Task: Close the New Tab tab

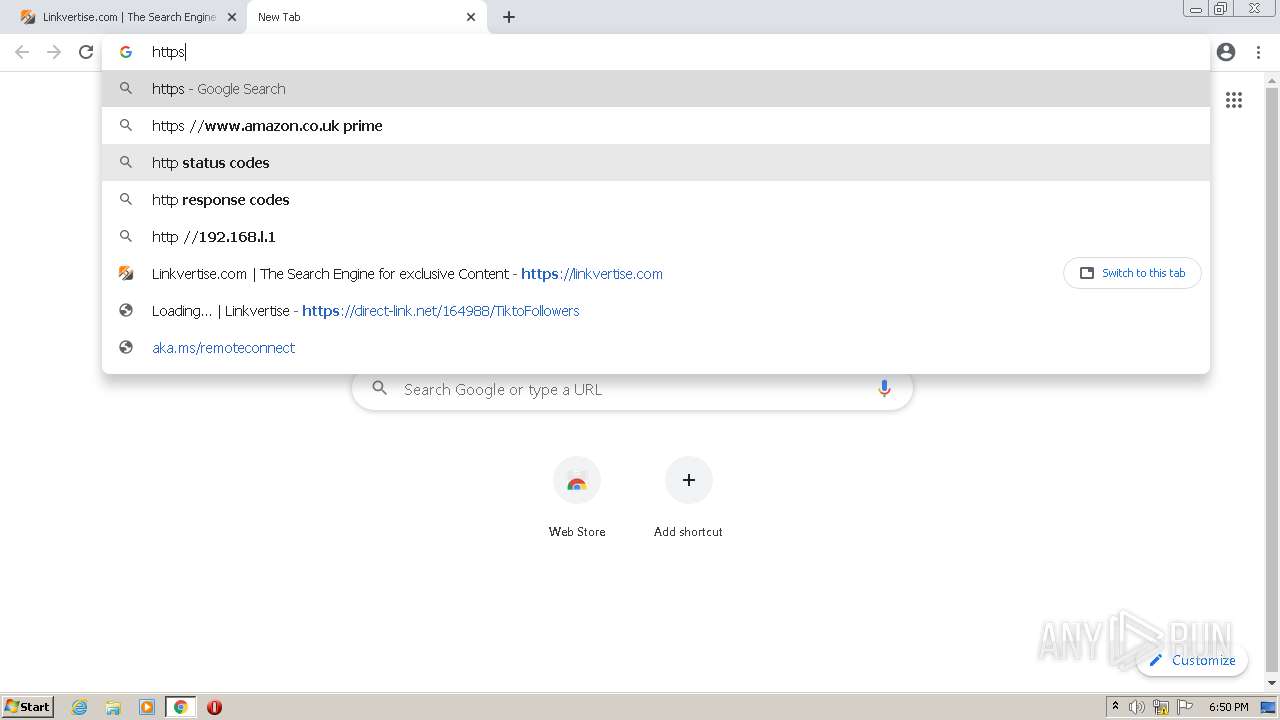Action: click(471, 17)
